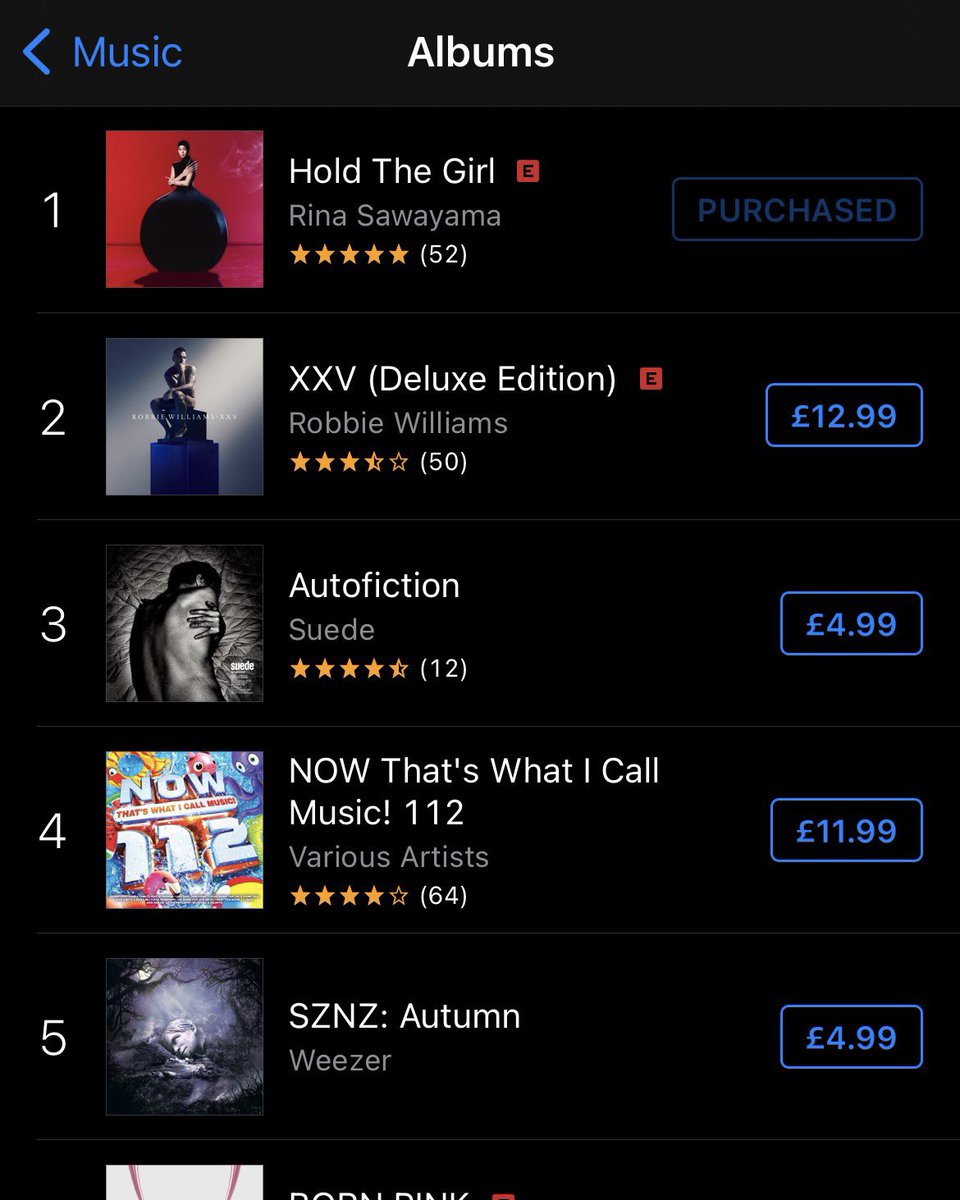Open NOW 112 album cover
Screen dimensions: 960x1200
point(185,830)
